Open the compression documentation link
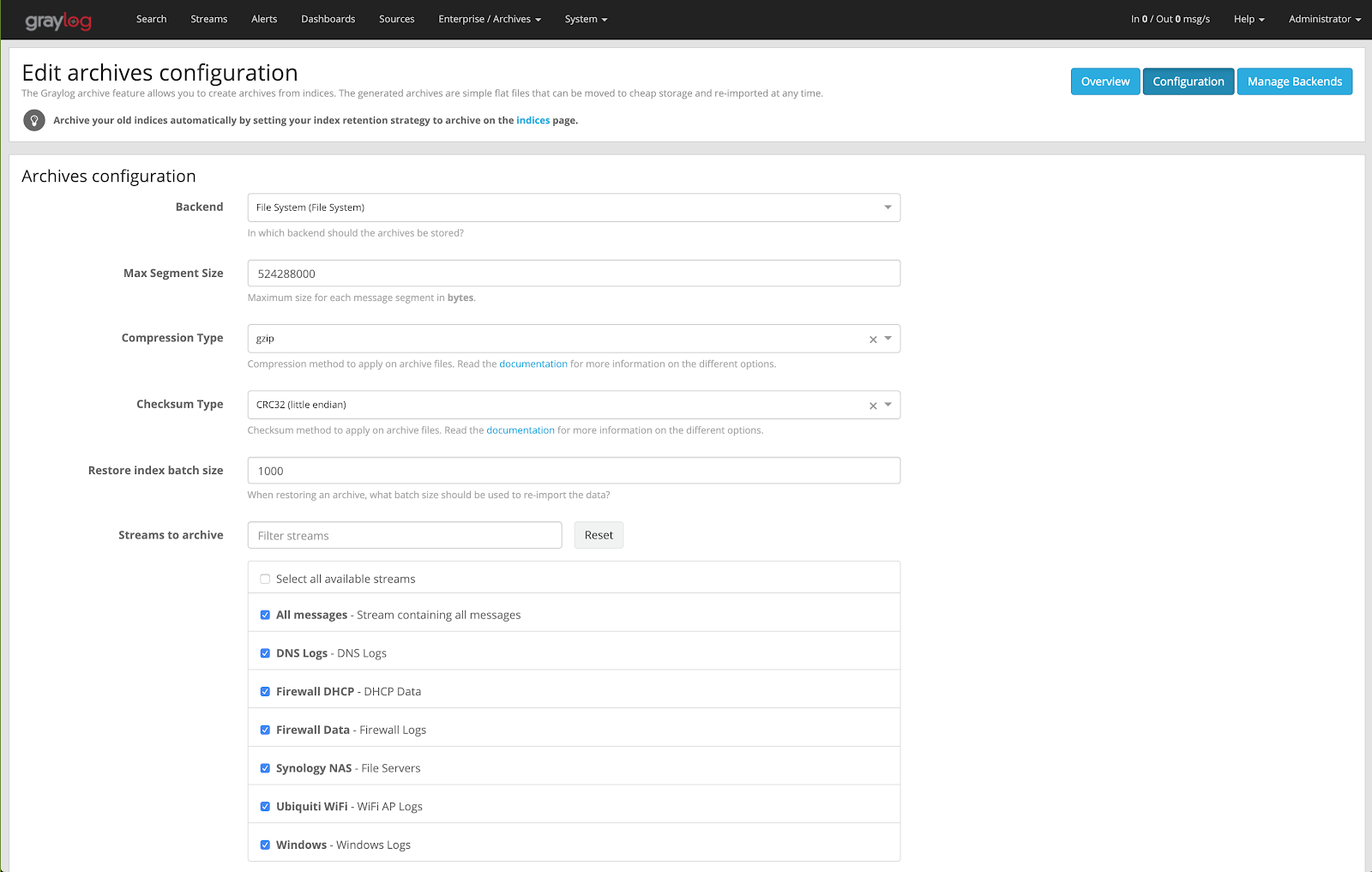Screen dimensions: 1372x872 (x=533, y=364)
